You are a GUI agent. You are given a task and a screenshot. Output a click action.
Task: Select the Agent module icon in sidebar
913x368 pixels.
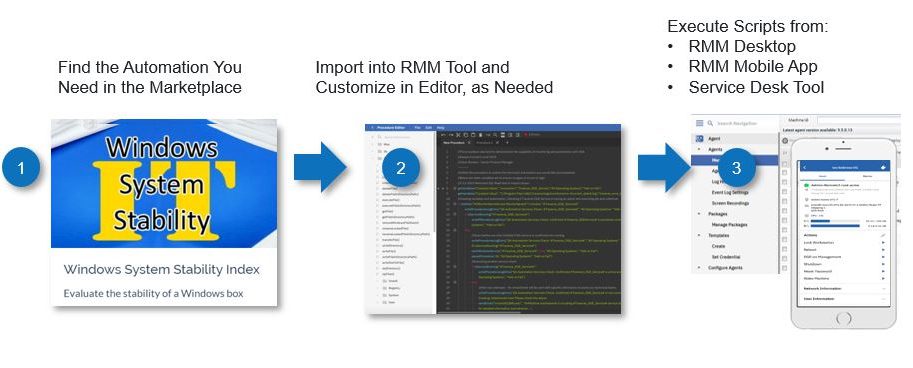point(699,139)
